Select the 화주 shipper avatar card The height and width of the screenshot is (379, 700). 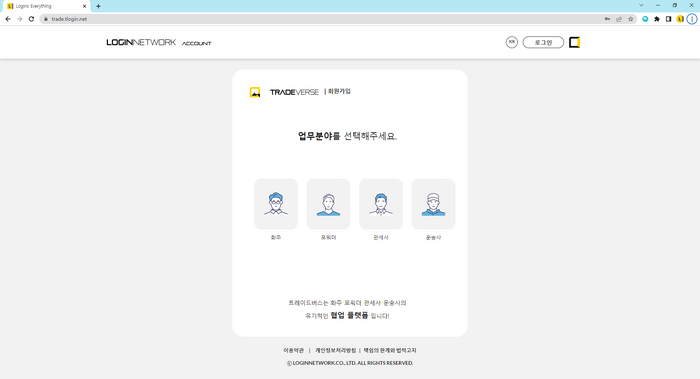tap(276, 204)
